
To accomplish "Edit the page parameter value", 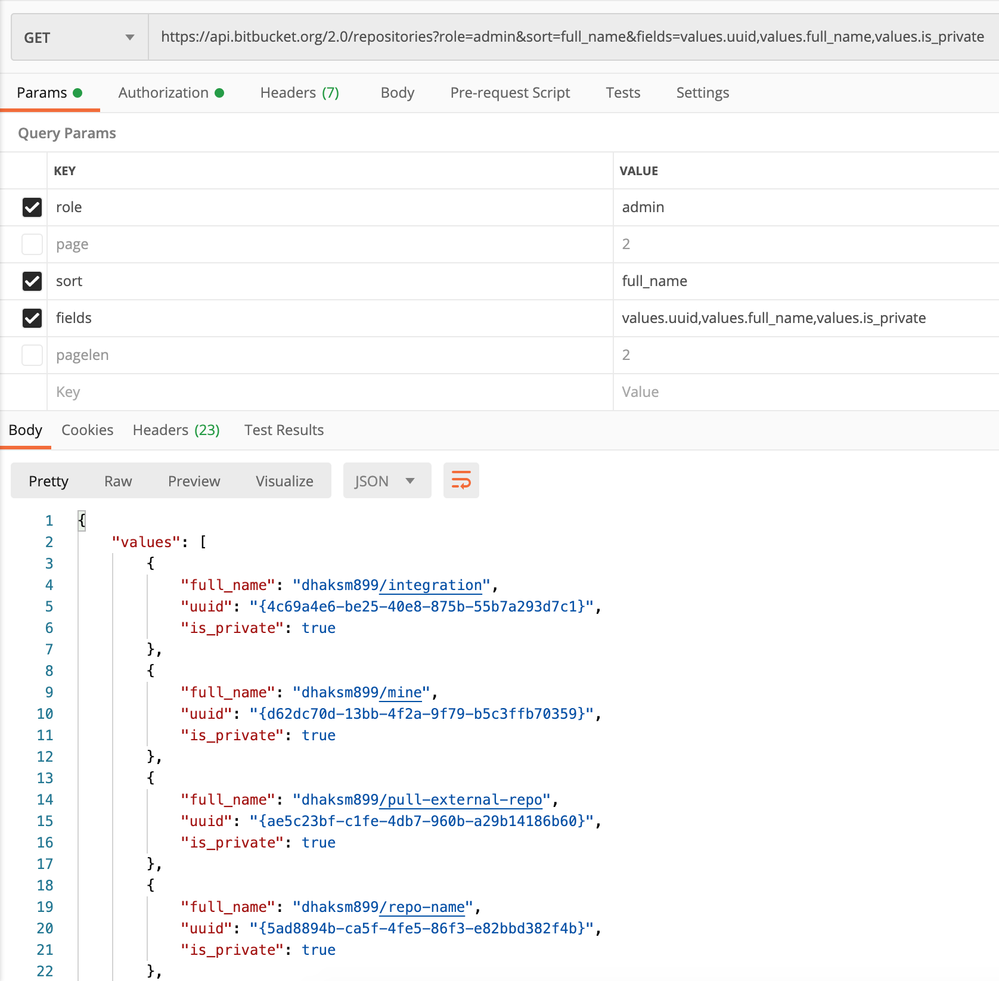I will point(806,244).
